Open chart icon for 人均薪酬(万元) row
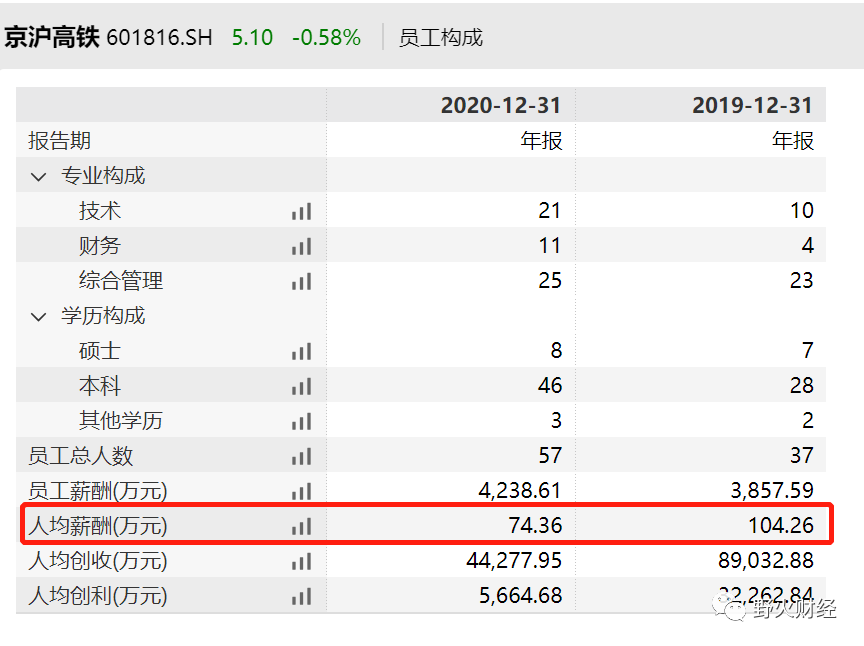 301,526
